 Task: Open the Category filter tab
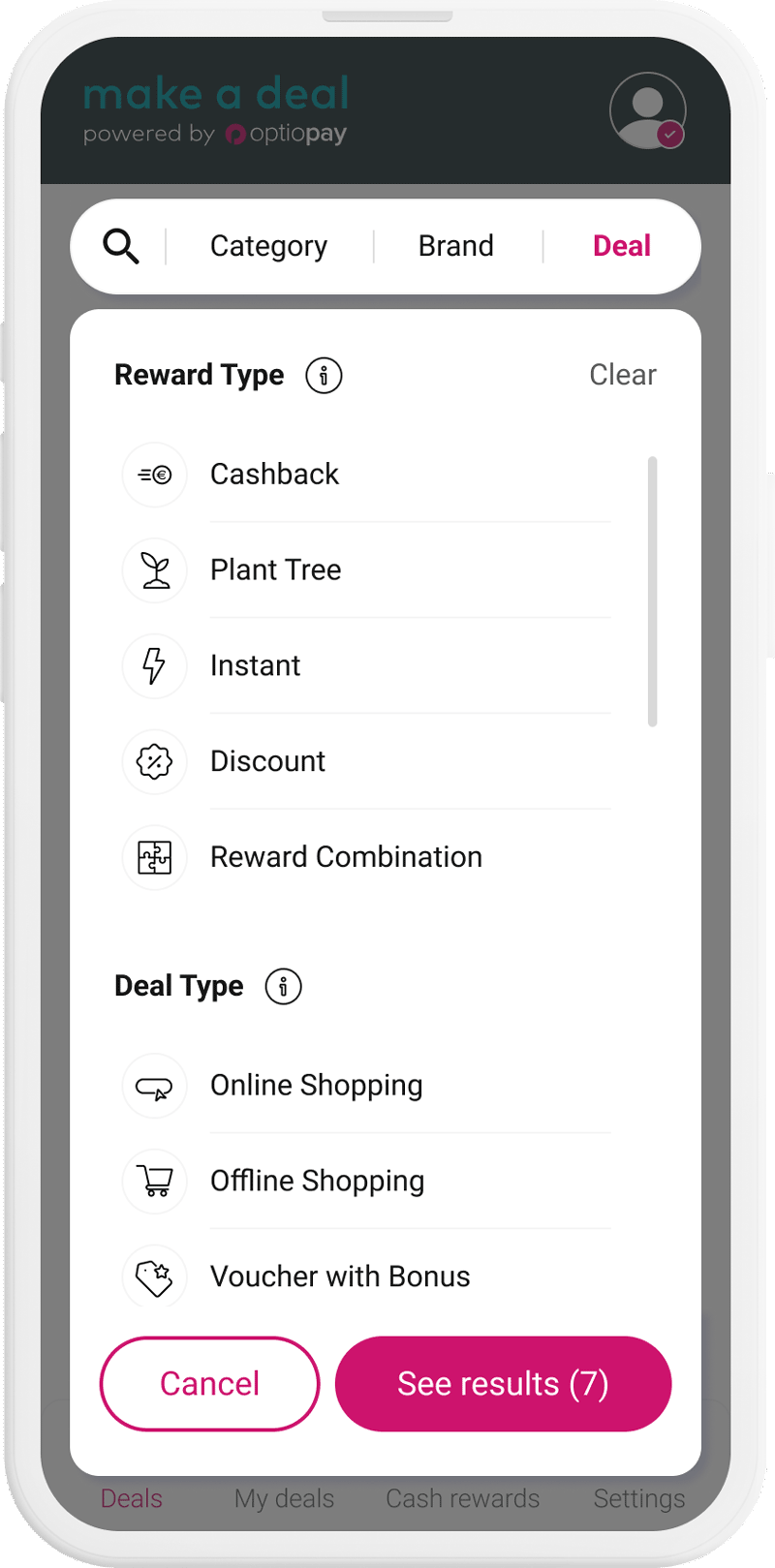pos(268,246)
